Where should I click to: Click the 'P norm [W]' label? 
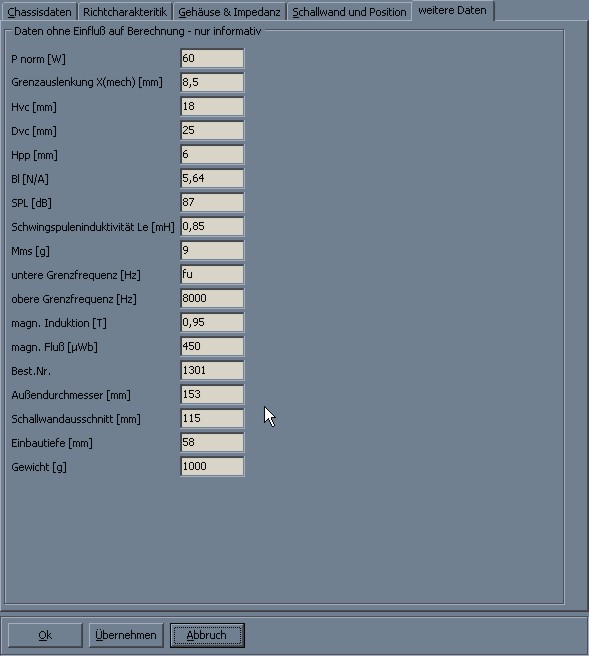coord(38,59)
